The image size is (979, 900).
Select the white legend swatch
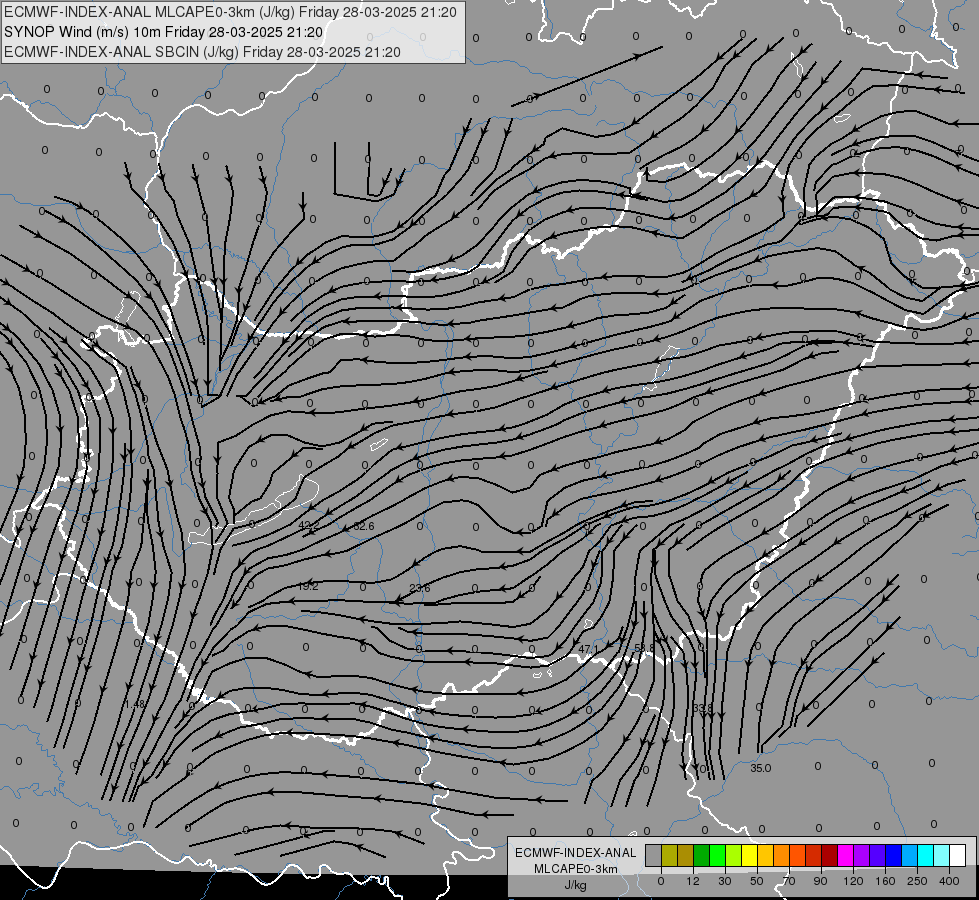click(x=957, y=855)
